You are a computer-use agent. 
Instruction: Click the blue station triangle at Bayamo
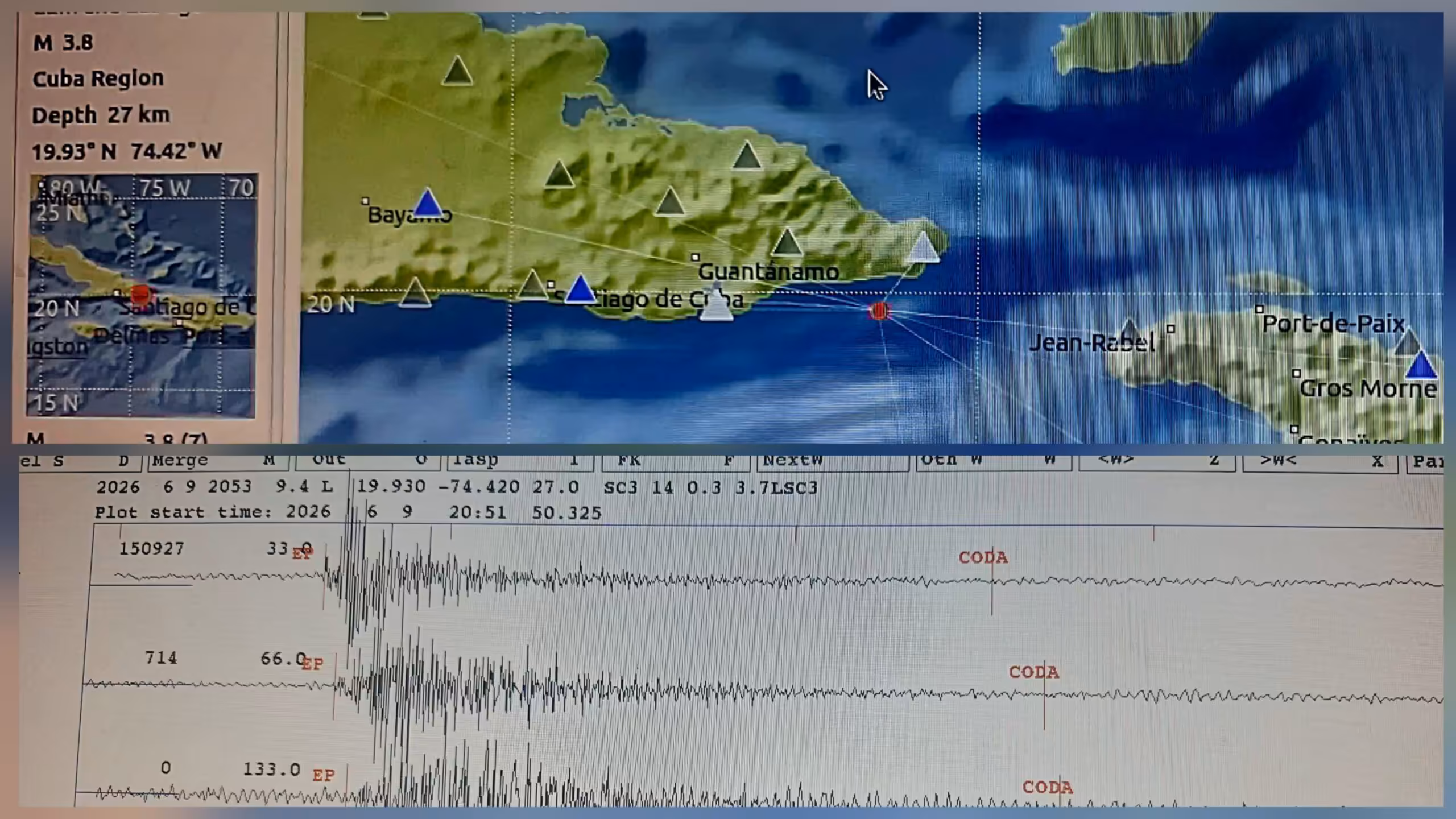click(427, 204)
